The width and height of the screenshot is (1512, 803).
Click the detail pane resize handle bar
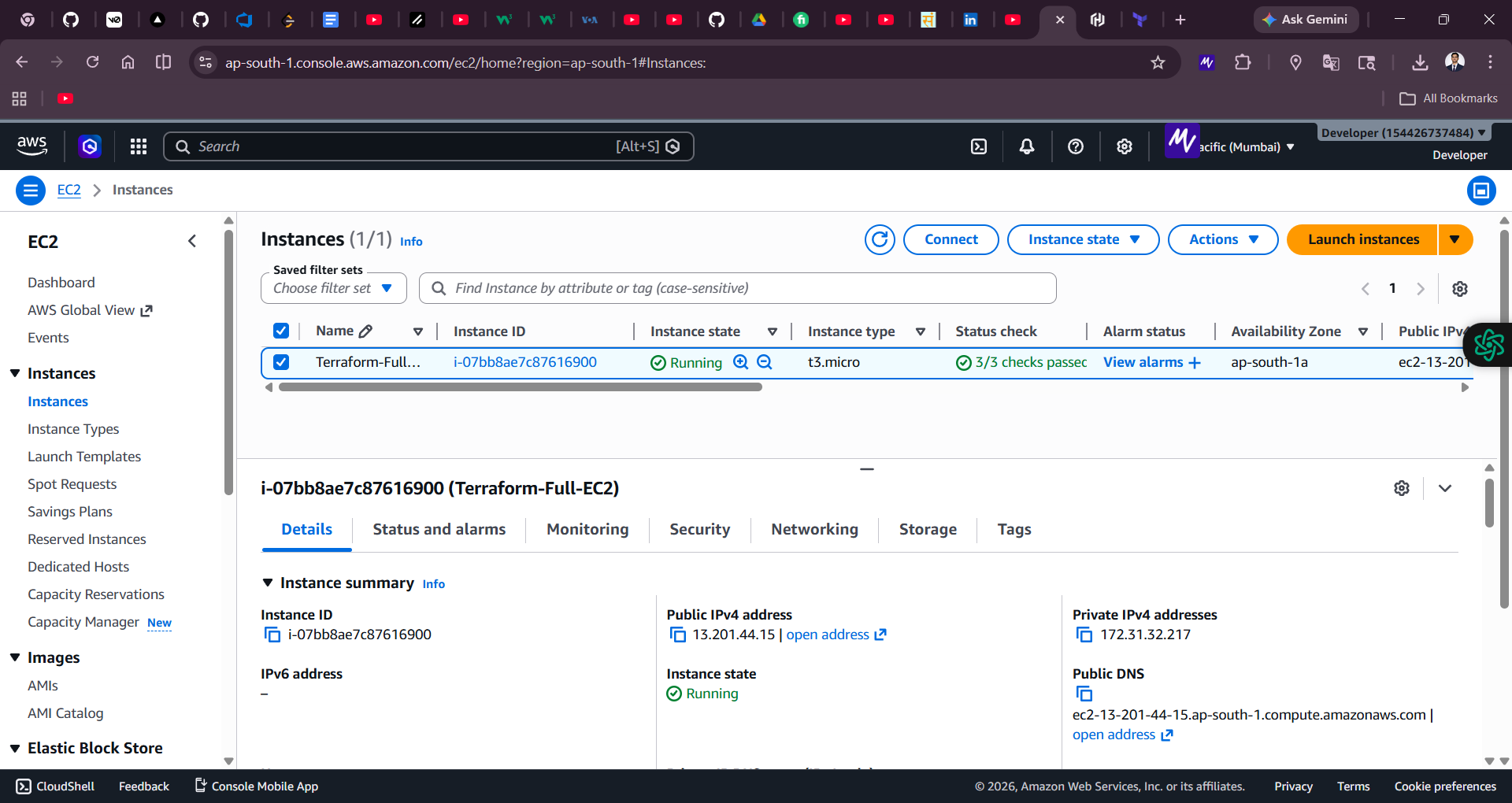point(867,469)
